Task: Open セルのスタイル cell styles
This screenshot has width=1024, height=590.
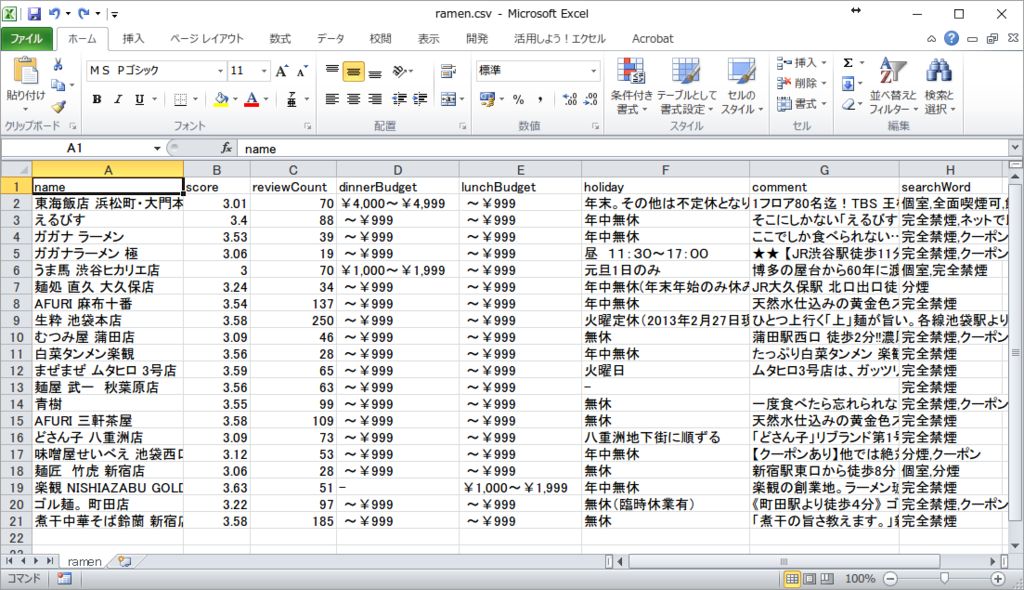Action: [742, 86]
